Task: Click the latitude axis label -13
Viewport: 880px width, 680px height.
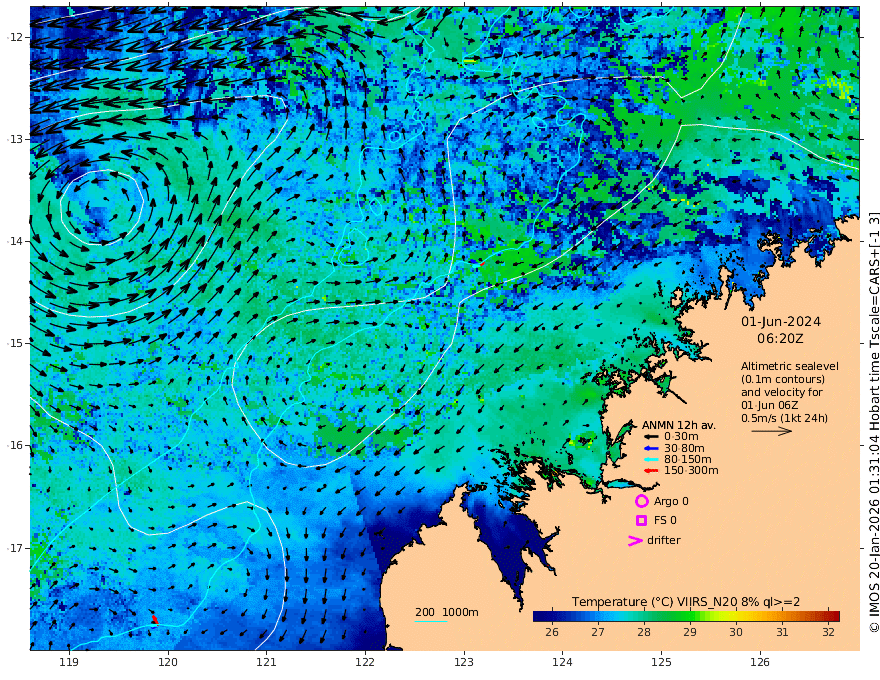Action: [x=15, y=139]
